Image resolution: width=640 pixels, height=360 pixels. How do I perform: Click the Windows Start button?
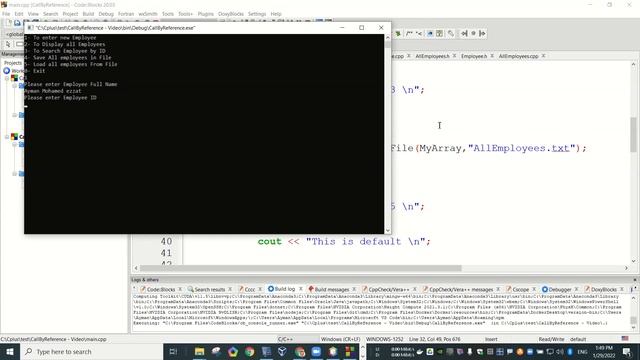[x=10, y=351]
